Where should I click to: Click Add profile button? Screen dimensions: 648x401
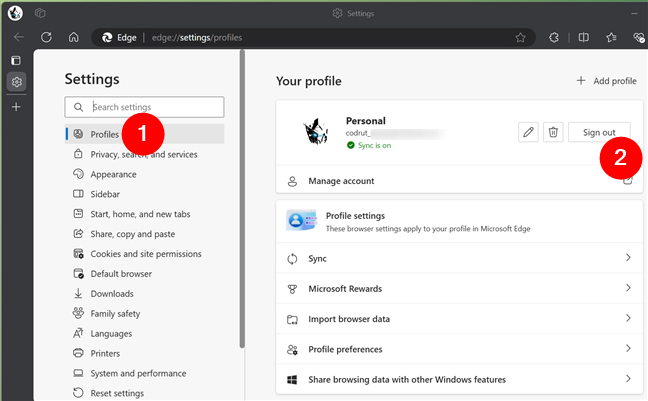[x=607, y=81]
